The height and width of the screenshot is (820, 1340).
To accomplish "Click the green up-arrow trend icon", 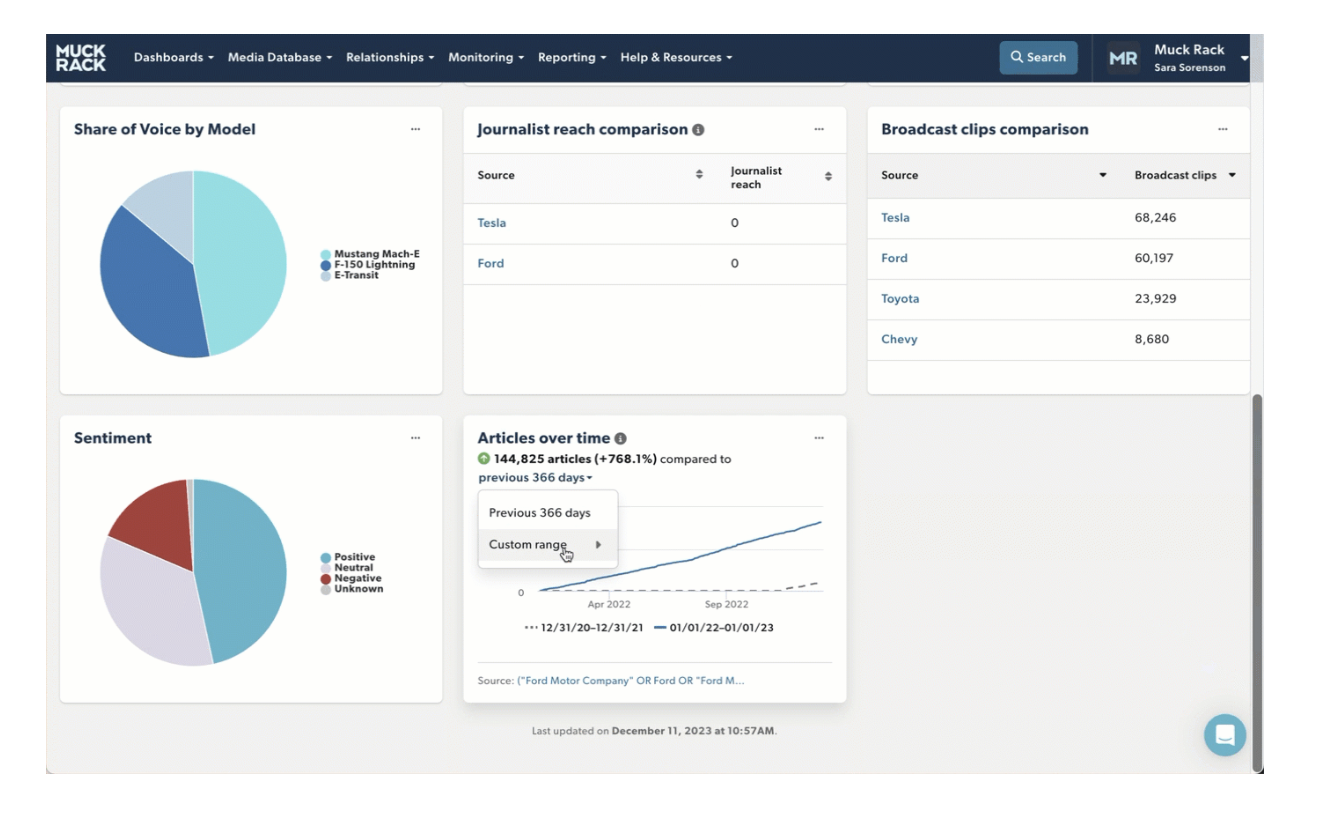I will 484,459.
